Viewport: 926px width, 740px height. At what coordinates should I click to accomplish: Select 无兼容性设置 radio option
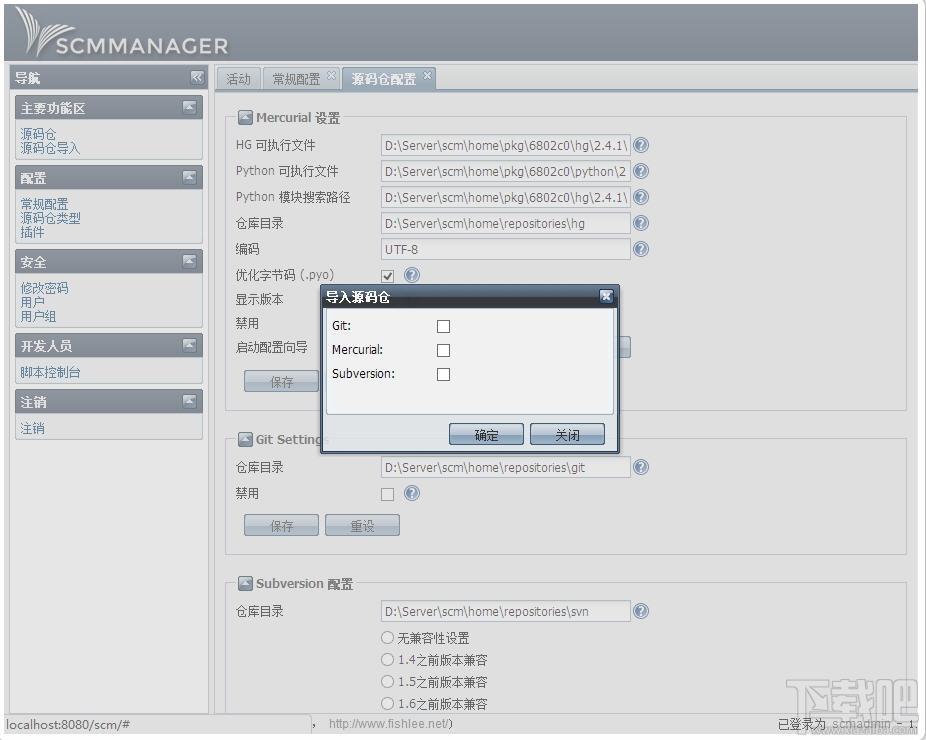[x=387, y=638]
